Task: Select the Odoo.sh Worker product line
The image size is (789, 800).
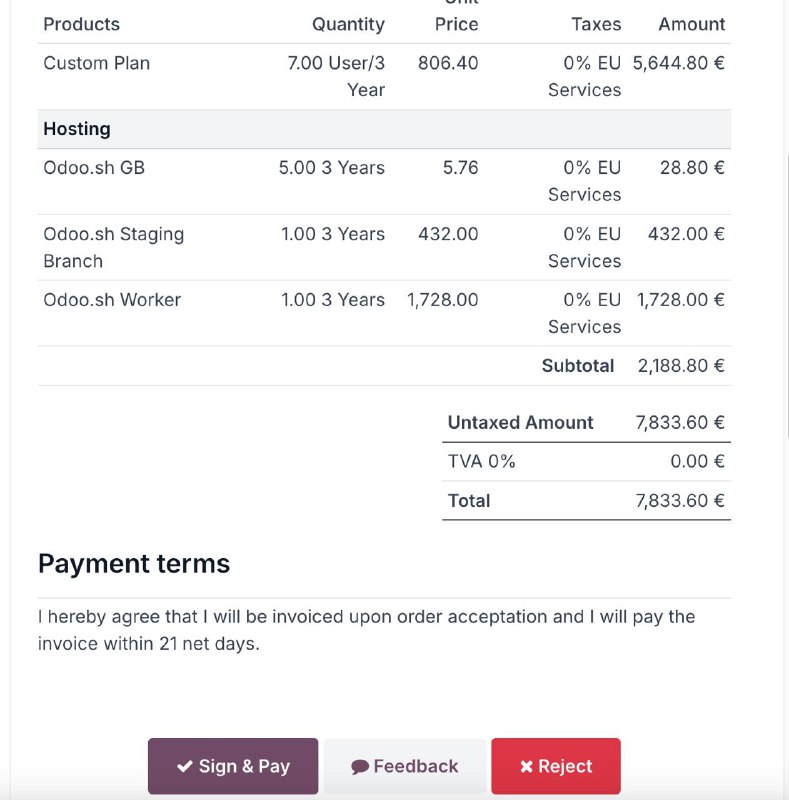Action: [384, 313]
